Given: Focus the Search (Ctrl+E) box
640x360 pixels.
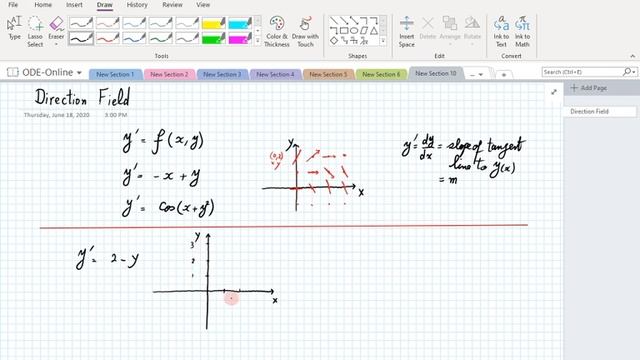Looking at the screenshot, I should click(582, 72).
